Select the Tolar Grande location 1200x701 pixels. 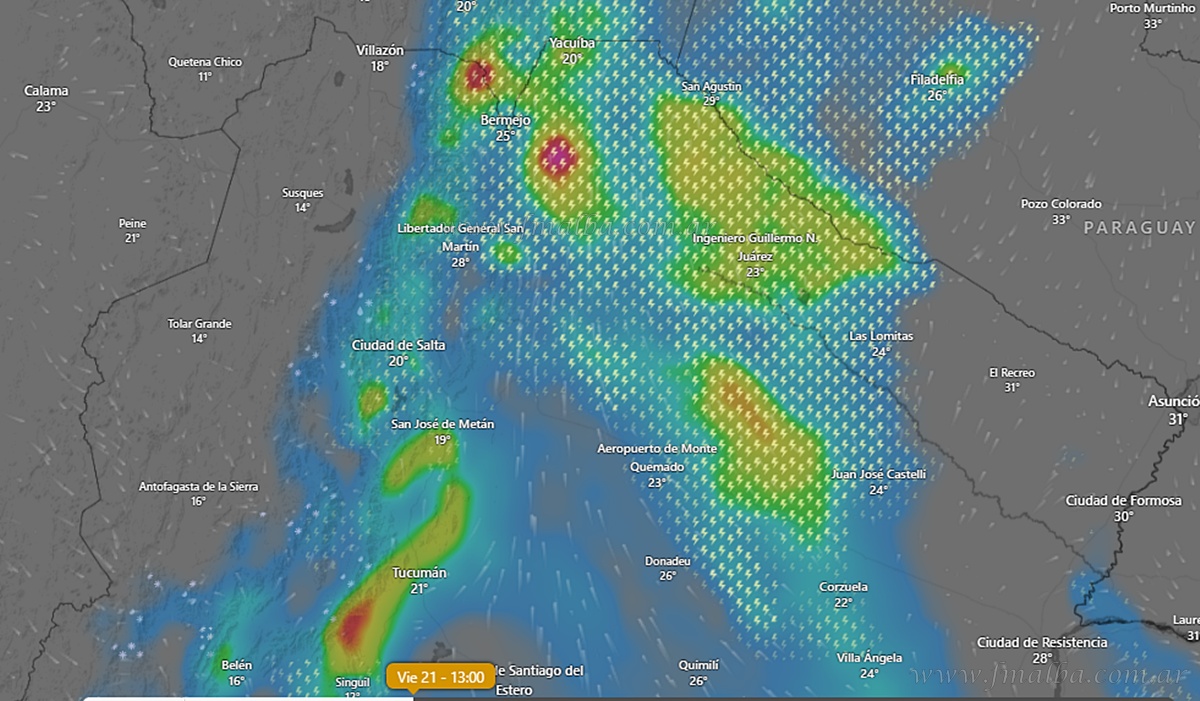pyautogui.click(x=199, y=324)
